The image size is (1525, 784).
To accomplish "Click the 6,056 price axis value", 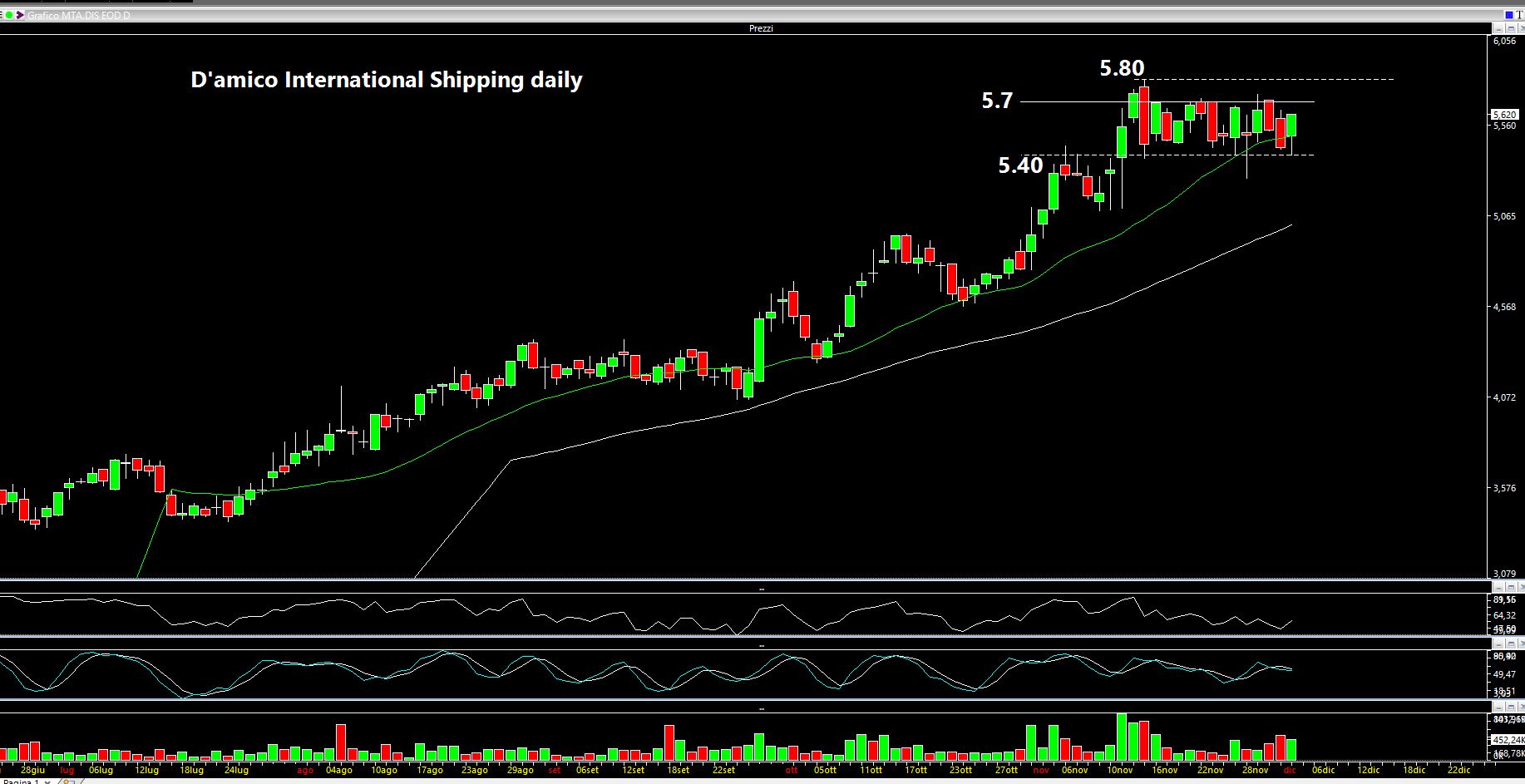I will 1504,41.
